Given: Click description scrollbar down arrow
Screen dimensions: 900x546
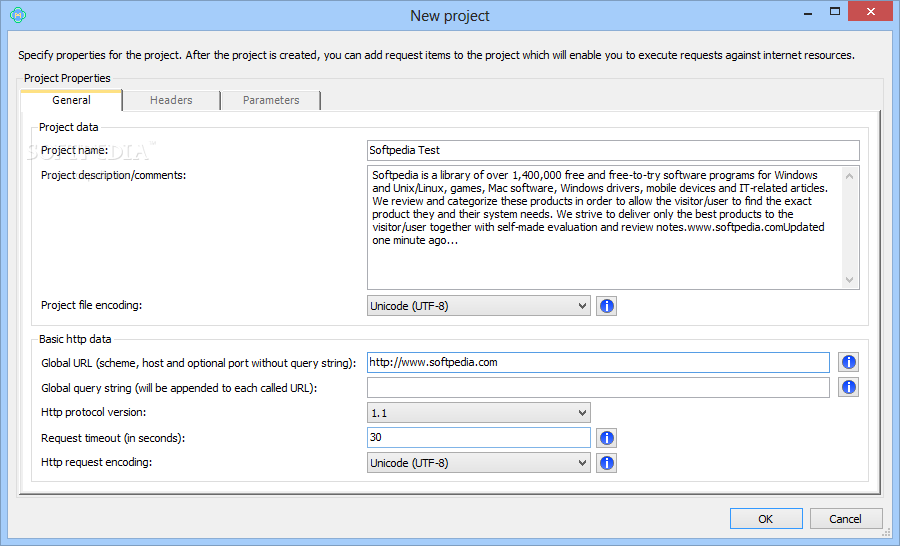Looking at the screenshot, I should point(850,280).
